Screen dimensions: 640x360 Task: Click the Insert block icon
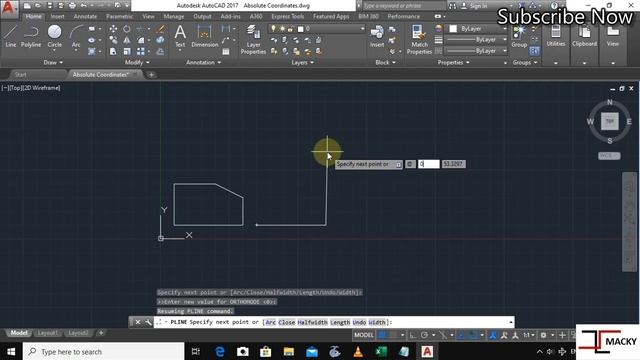[x=377, y=36]
